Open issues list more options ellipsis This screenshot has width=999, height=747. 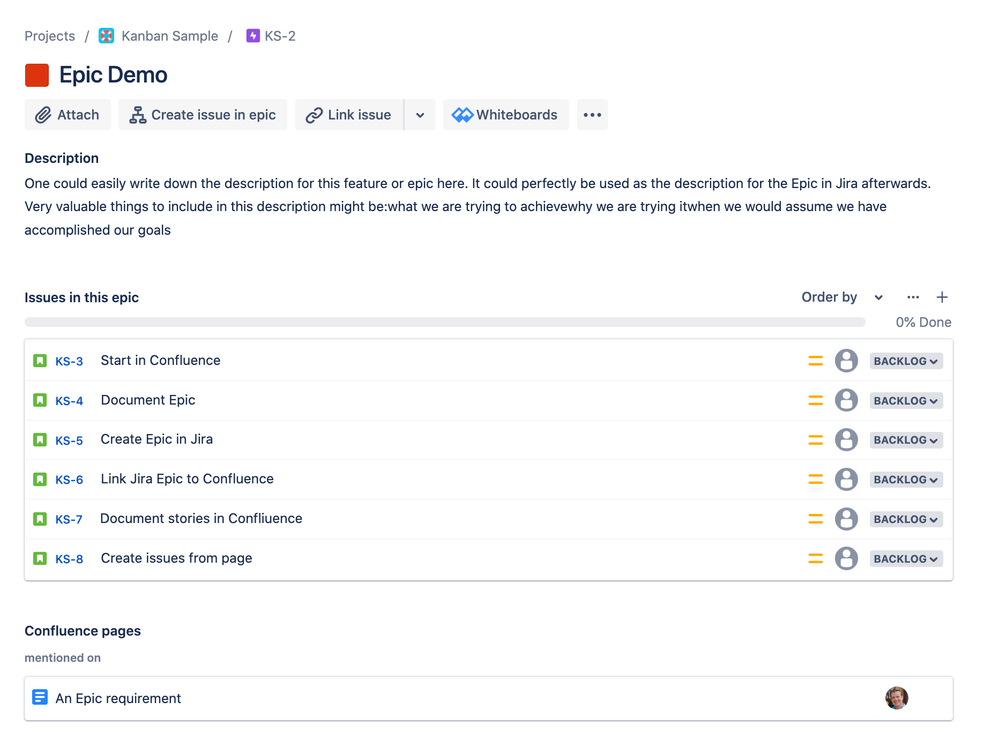(x=913, y=297)
